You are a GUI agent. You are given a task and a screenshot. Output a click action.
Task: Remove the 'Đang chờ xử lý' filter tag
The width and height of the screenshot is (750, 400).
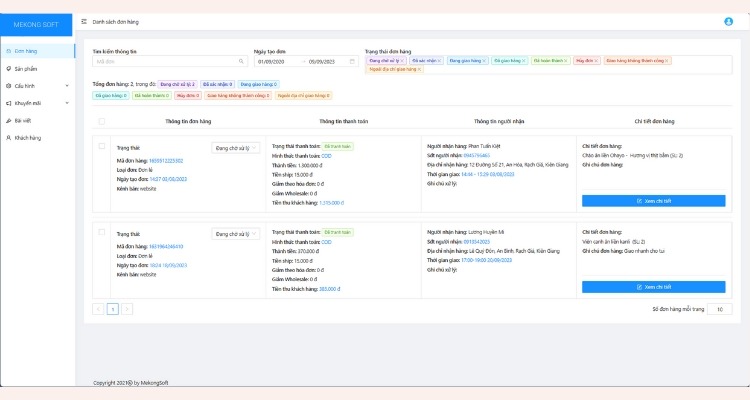[401, 61]
